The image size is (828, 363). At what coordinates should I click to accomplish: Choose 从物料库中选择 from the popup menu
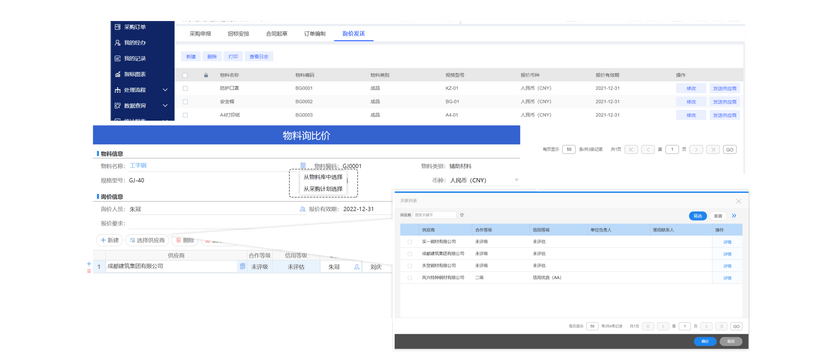323,177
